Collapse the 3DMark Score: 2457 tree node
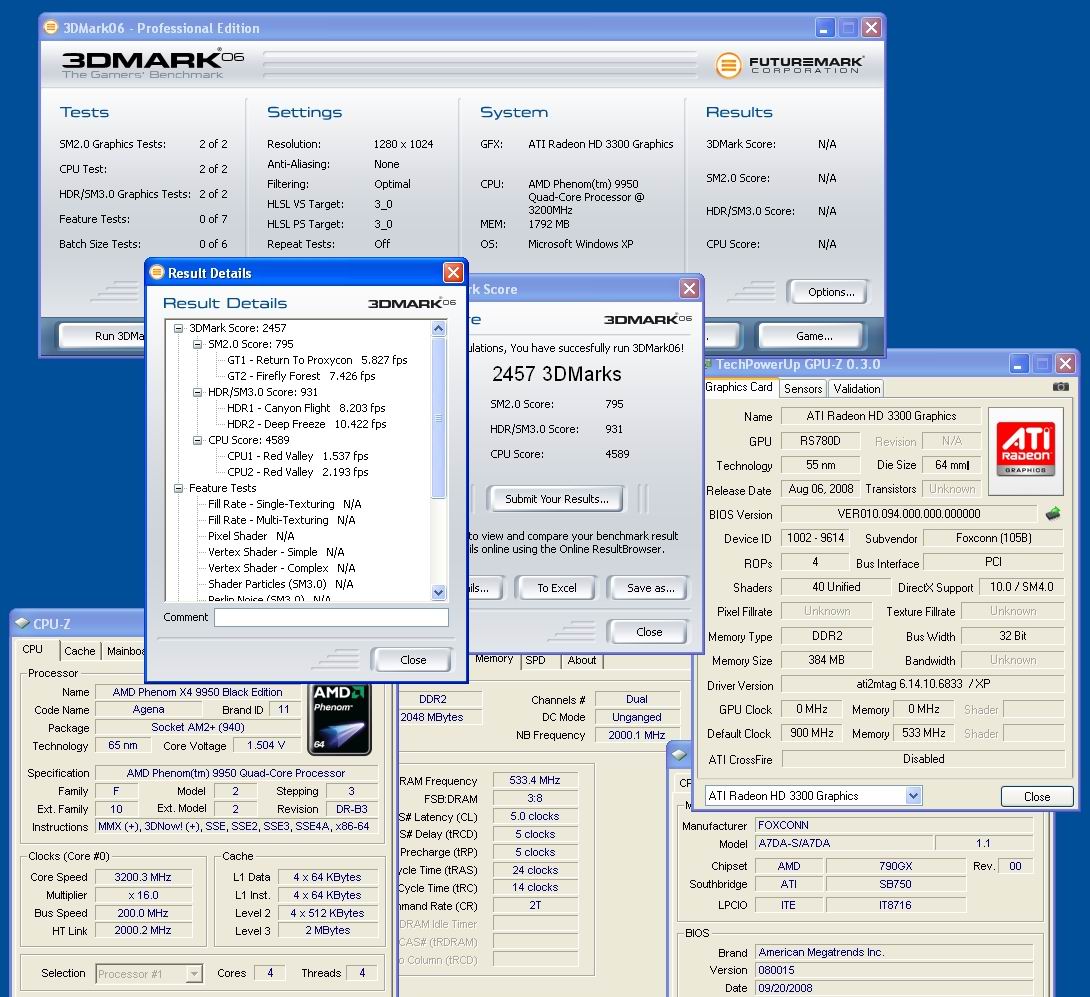 (179, 328)
